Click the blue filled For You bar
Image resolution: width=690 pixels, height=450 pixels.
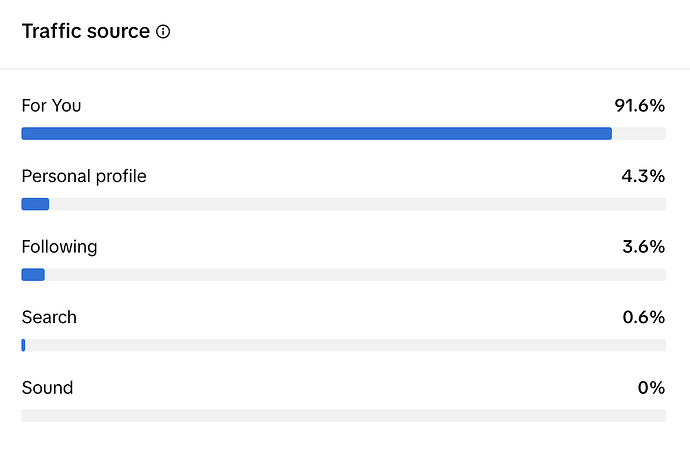(x=316, y=134)
